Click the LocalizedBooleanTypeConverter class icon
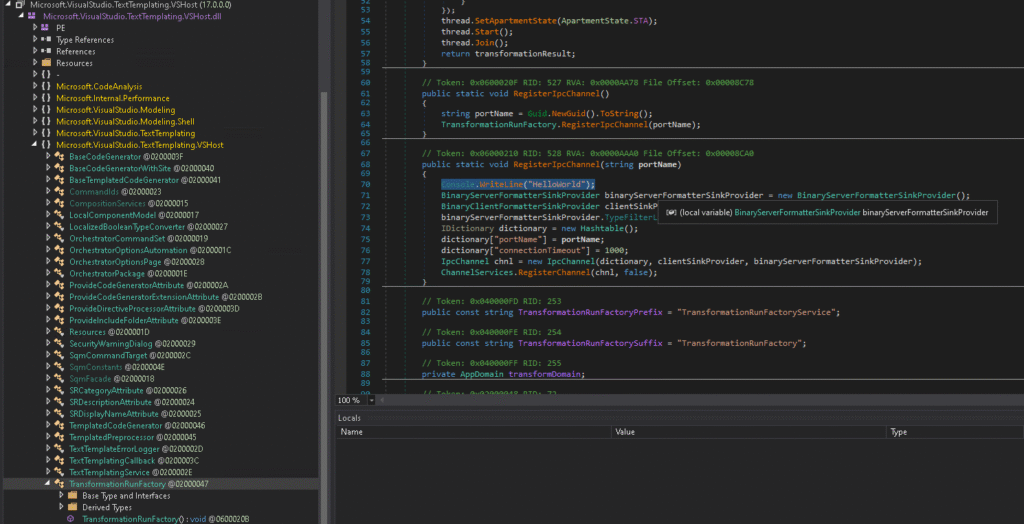 (59, 227)
